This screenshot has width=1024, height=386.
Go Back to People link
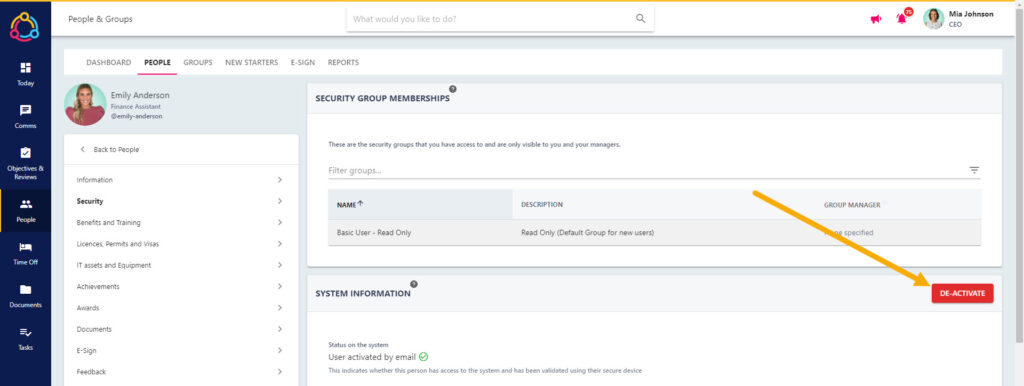116,150
